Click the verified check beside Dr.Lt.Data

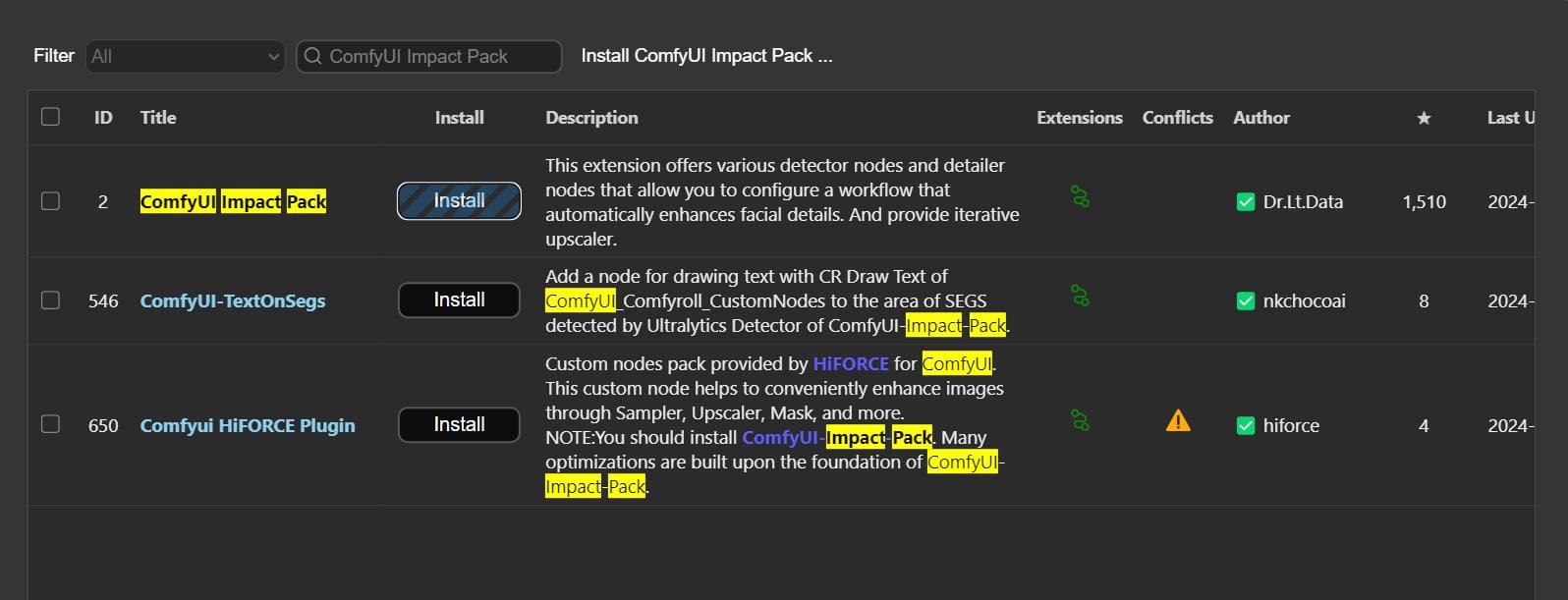[x=1245, y=202]
